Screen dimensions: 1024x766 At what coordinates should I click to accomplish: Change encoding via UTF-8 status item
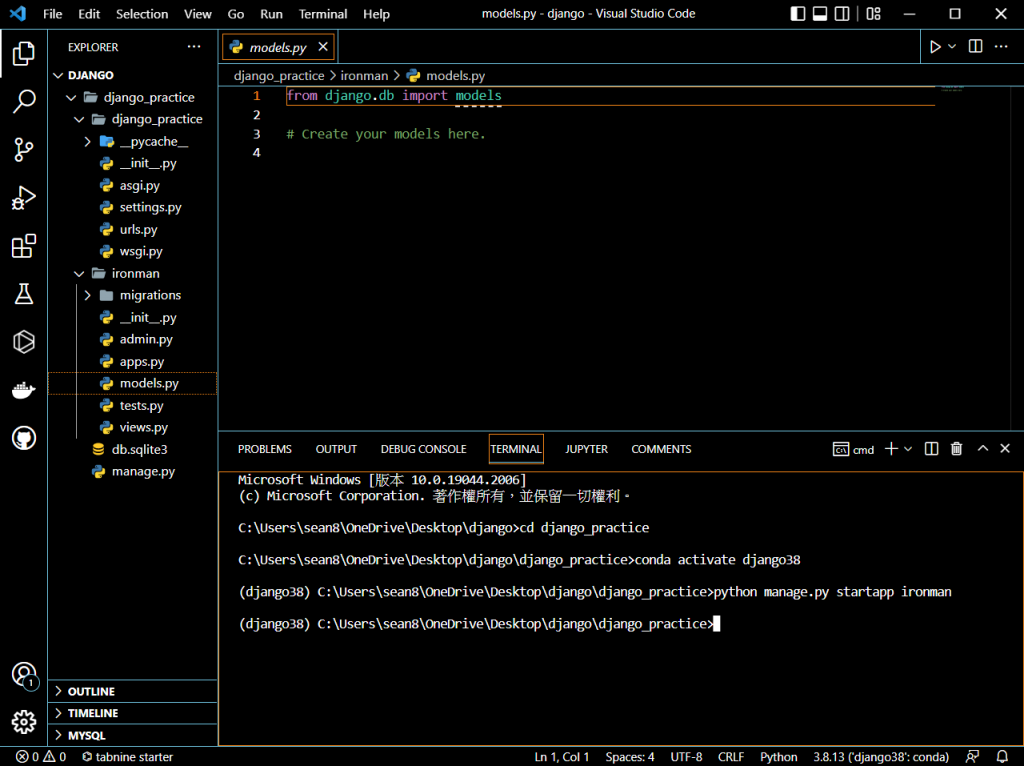pyautogui.click(x=686, y=756)
